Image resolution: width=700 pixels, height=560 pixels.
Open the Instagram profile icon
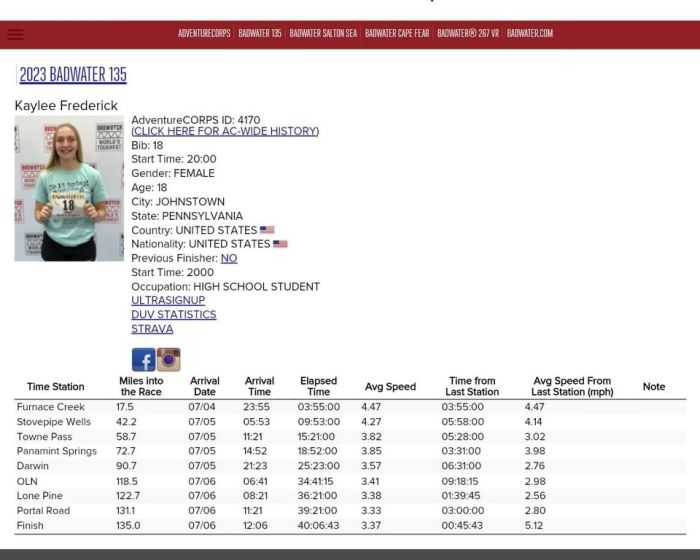pos(168,360)
